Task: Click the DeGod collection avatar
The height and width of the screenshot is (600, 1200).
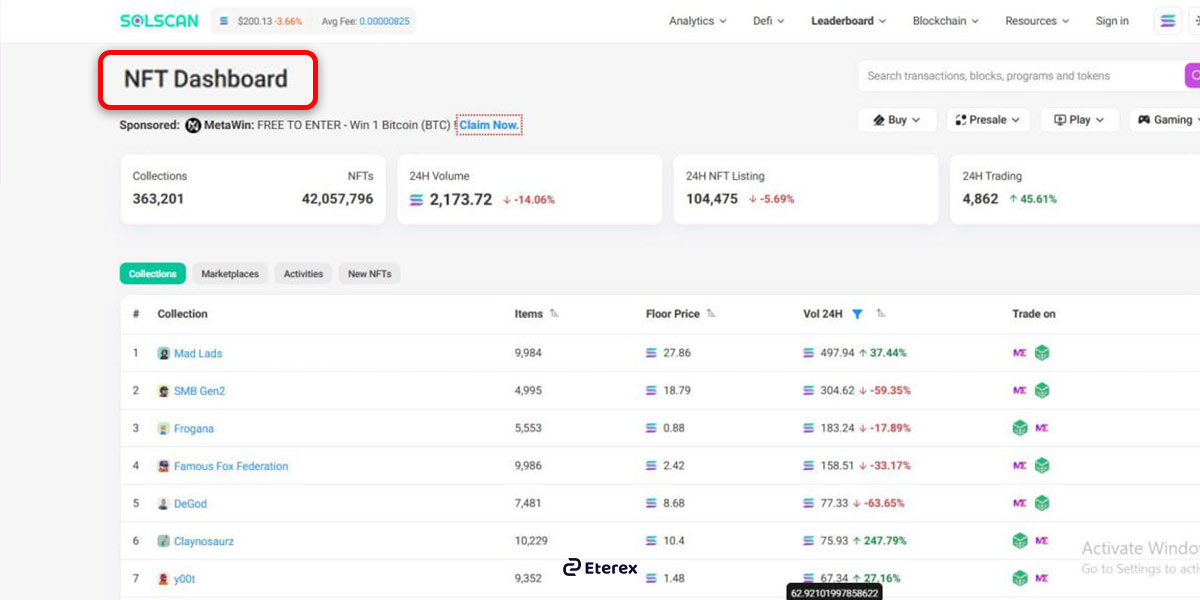Action: coord(164,504)
